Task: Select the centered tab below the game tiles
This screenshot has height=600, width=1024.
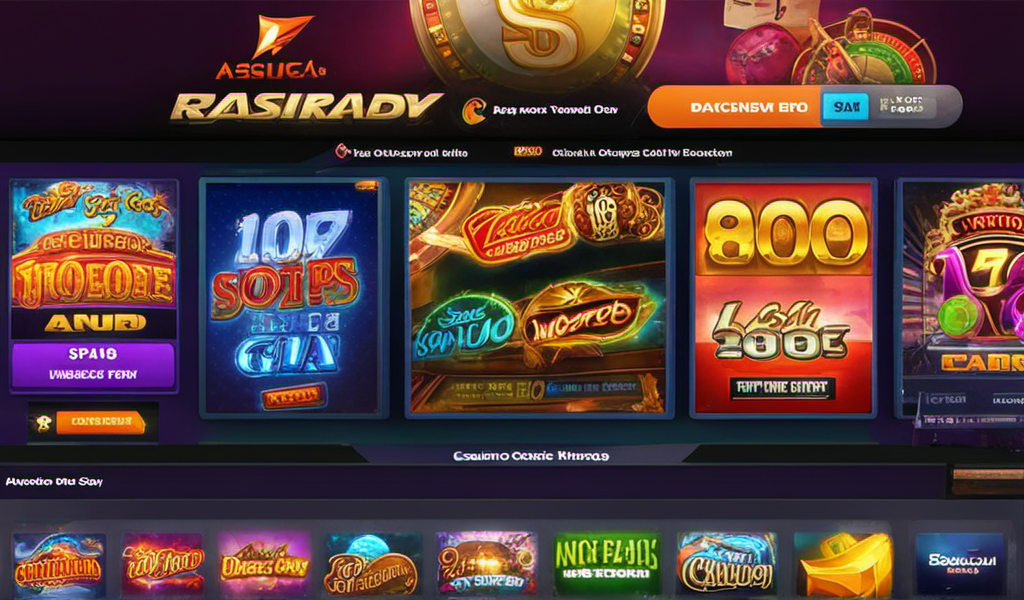Action: (x=530, y=456)
